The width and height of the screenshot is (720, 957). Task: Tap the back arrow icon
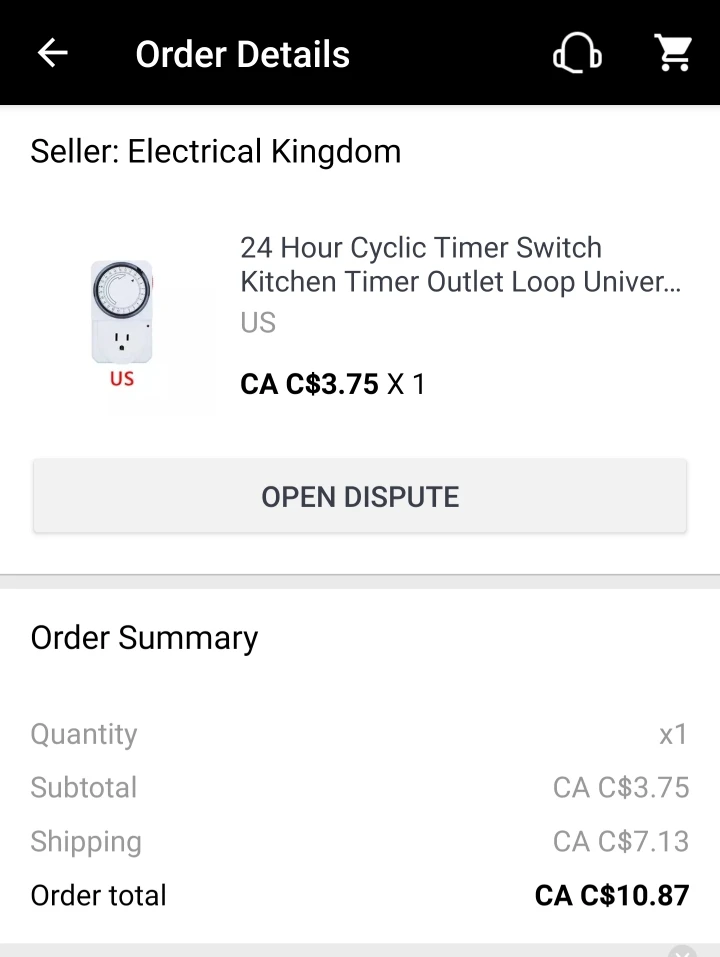pos(52,53)
